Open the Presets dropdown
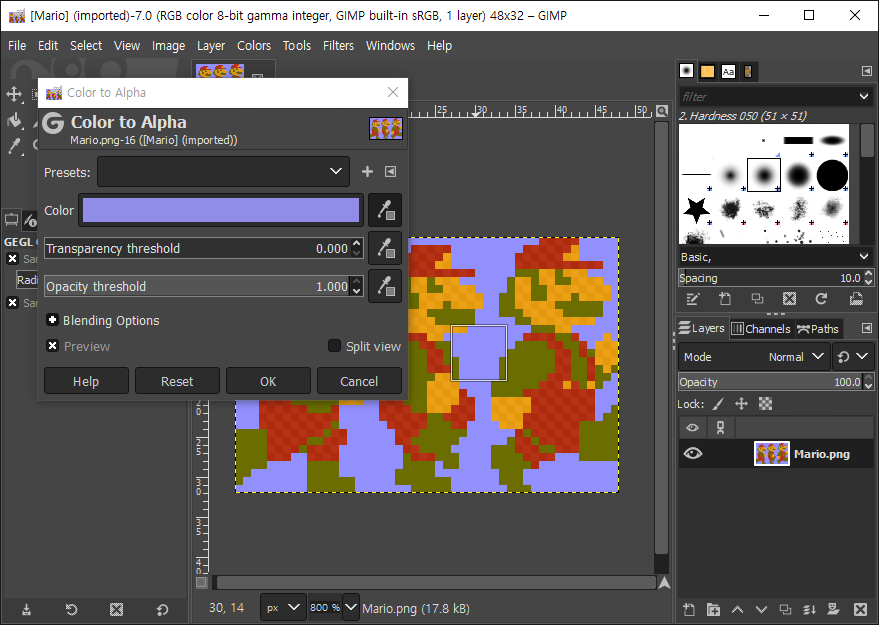The height and width of the screenshot is (625, 879). tap(223, 172)
